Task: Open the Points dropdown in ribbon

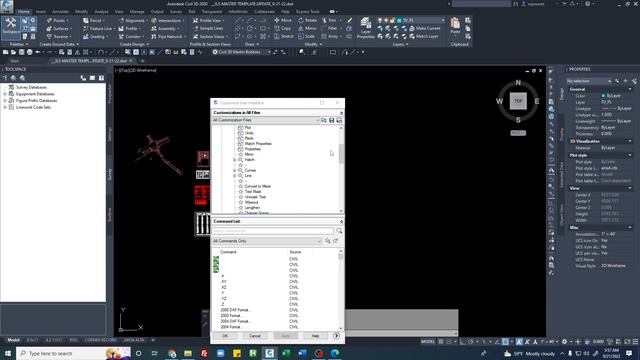Action: pos(58,20)
